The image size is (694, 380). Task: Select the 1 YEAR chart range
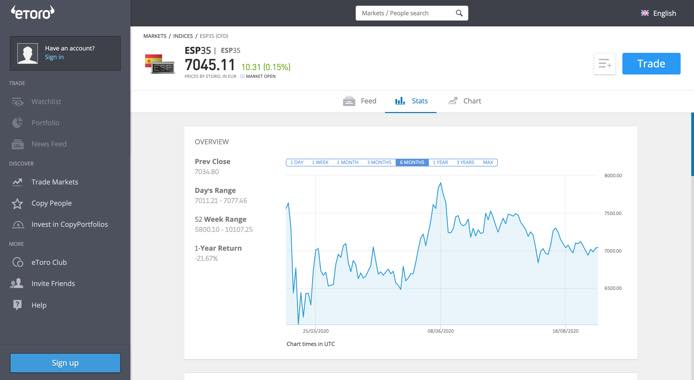[440, 162]
